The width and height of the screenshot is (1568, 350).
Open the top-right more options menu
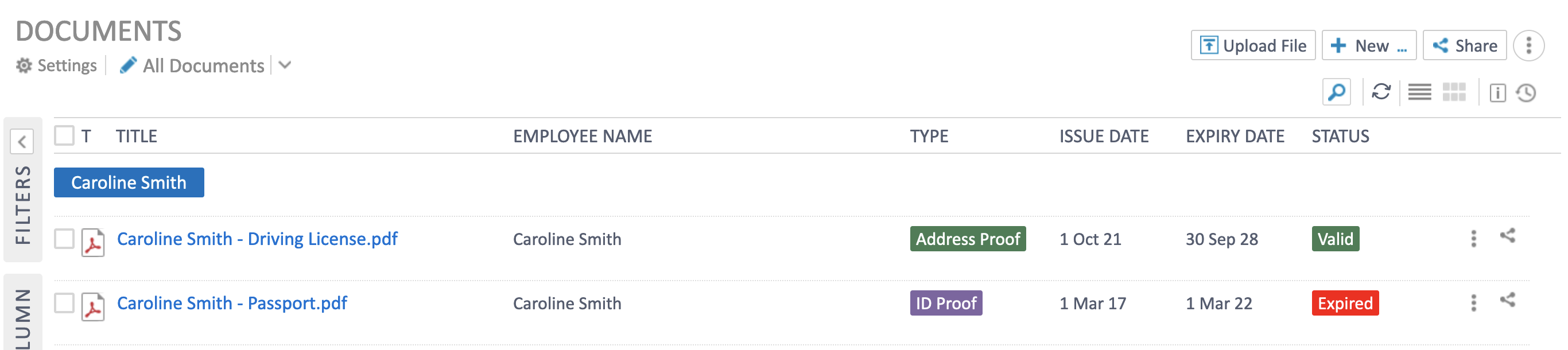[x=1528, y=46]
